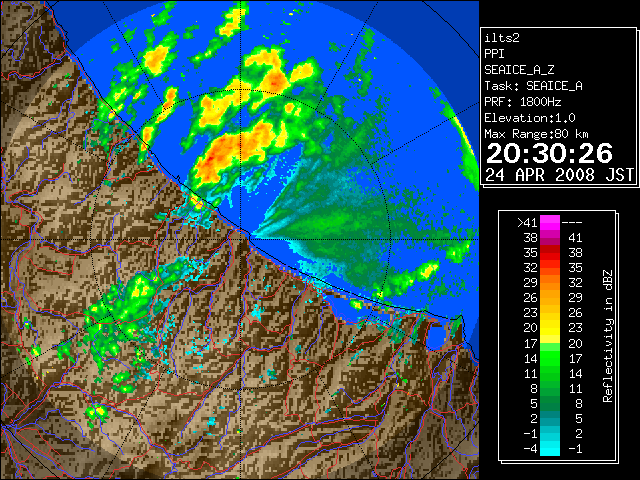Select the "24 APR 2008 JST" date
This screenshot has width=640, height=480.
(x=560, y=175)
